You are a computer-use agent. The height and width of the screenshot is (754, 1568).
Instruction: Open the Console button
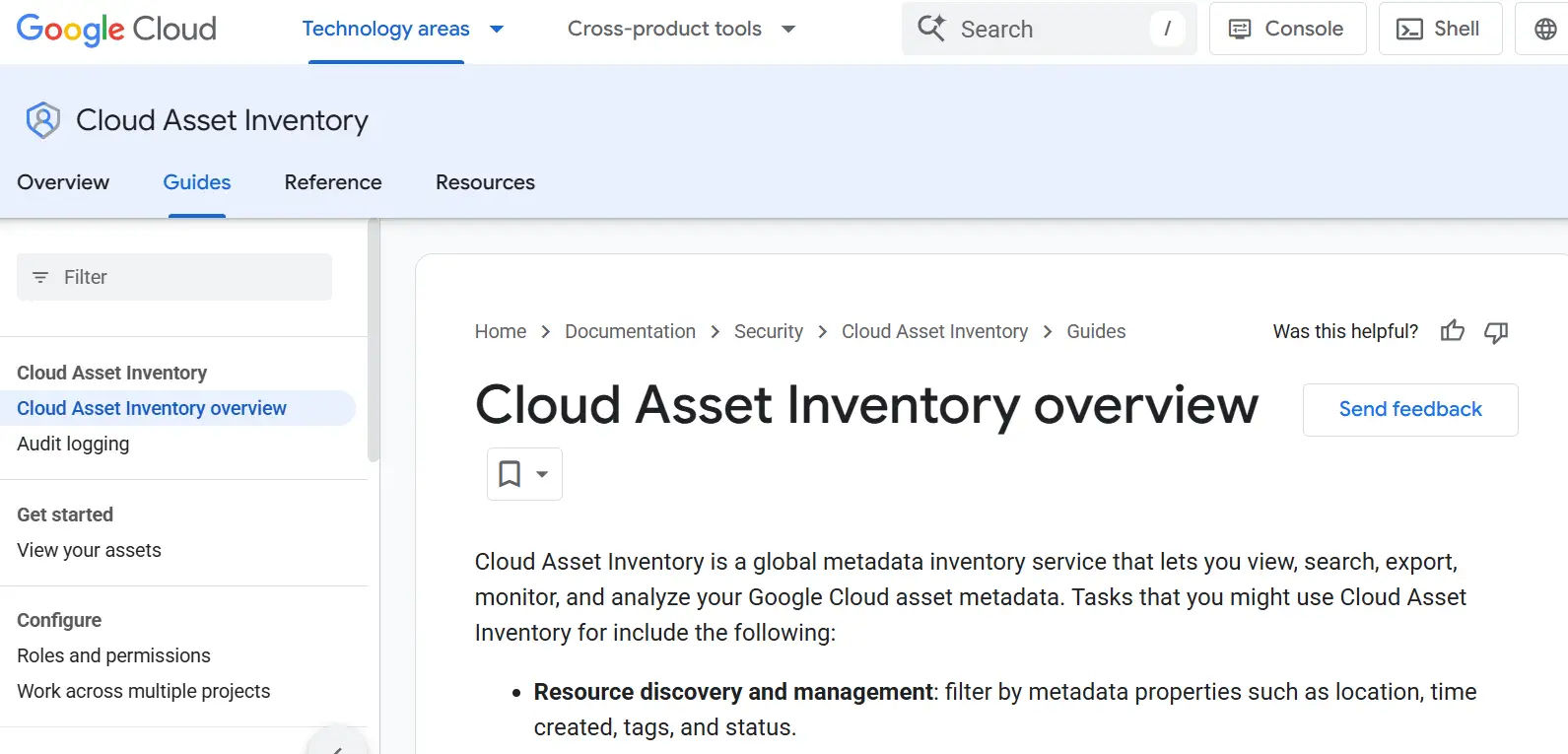point(1287,29)
